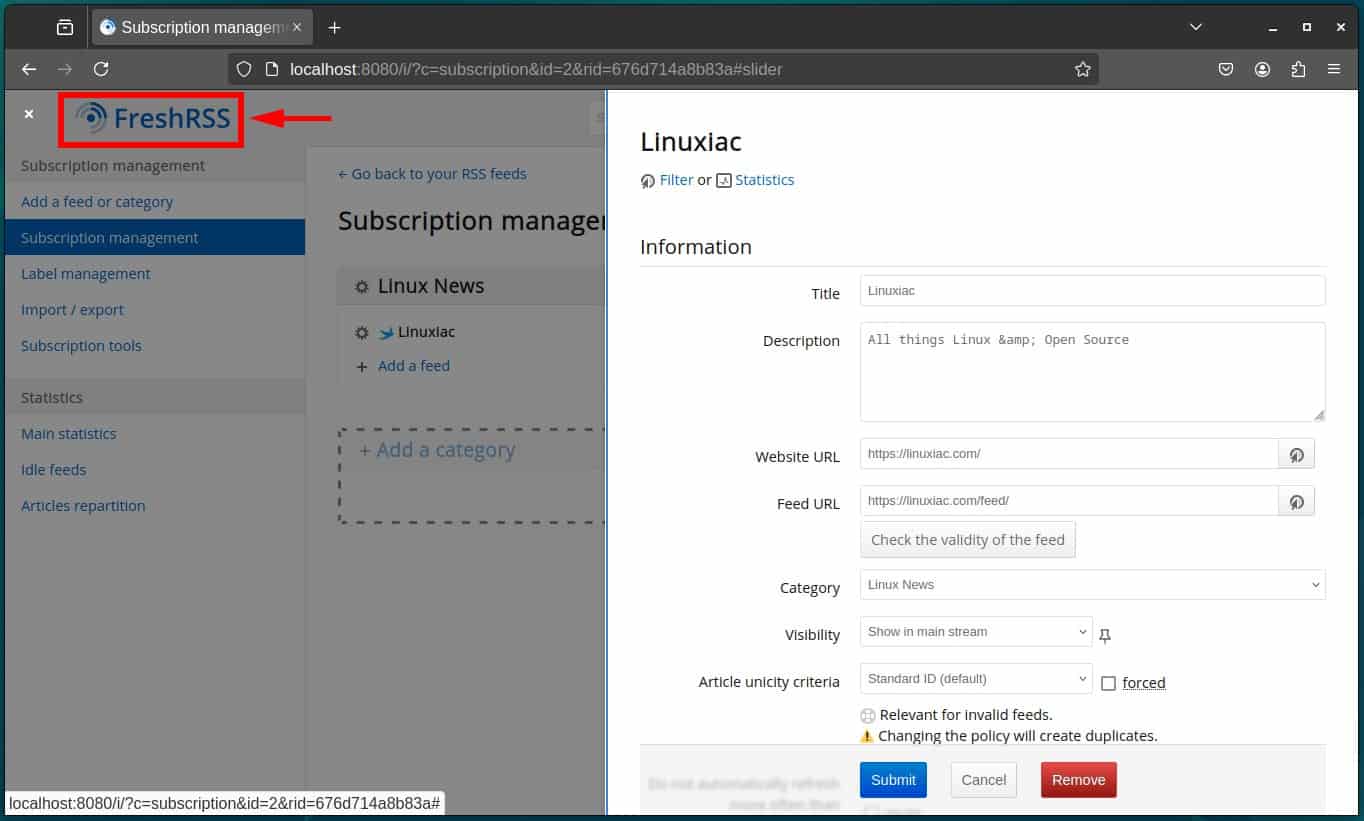Open the Linuxiac feed settings gear

click(x=361, y=331)
